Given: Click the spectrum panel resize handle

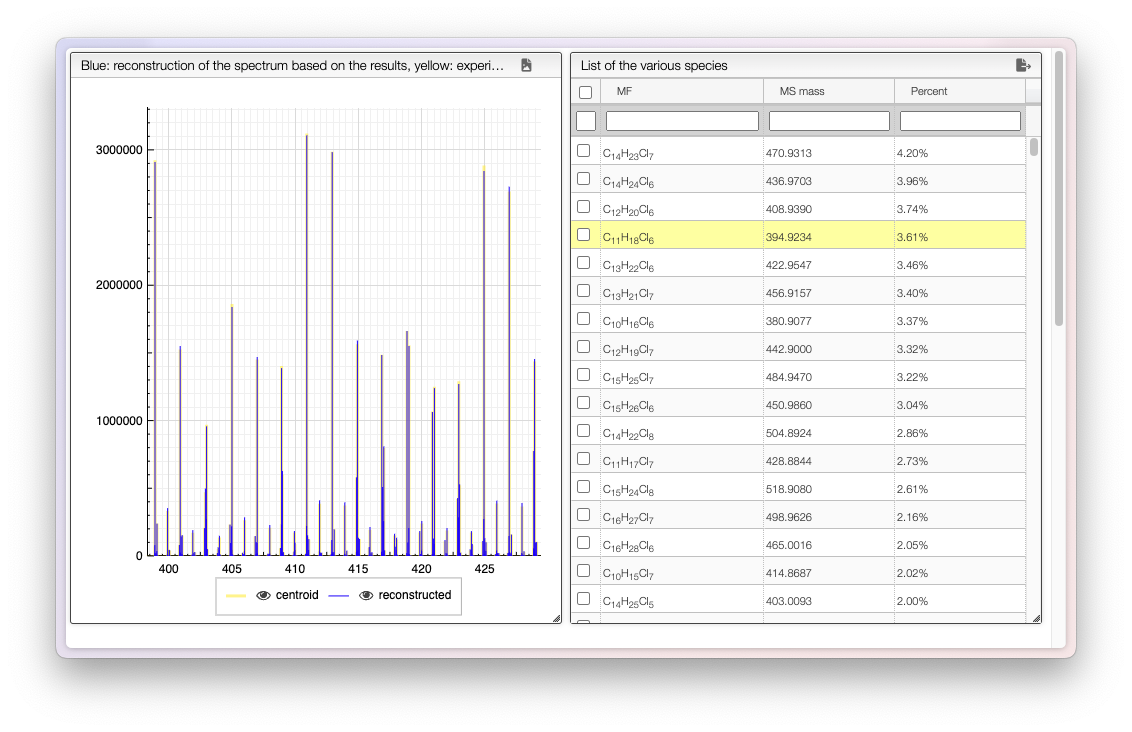Looking at the screenshot, I should click(556, 618).
